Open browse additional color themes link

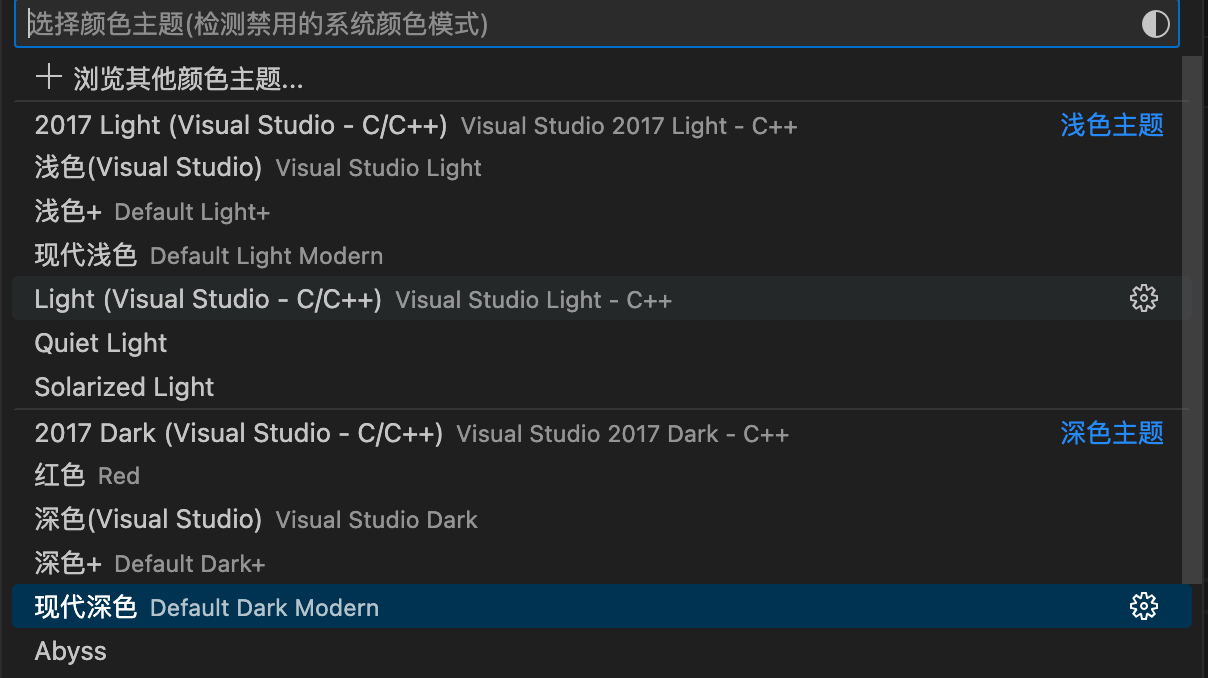(188, 78)
